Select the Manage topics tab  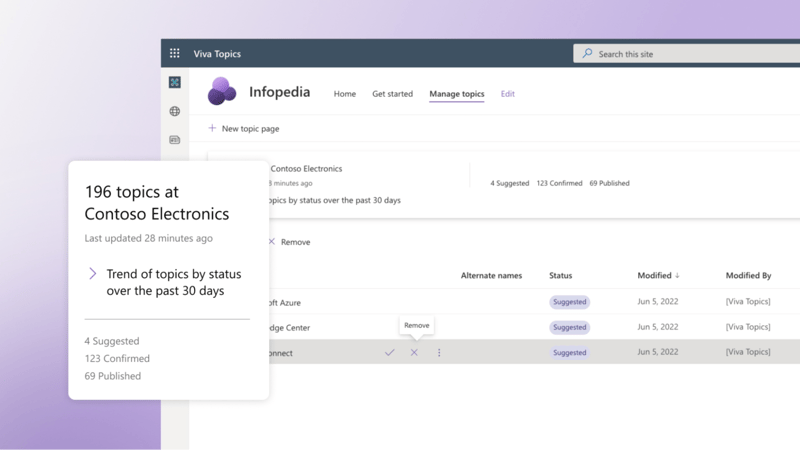pos(457,94)
